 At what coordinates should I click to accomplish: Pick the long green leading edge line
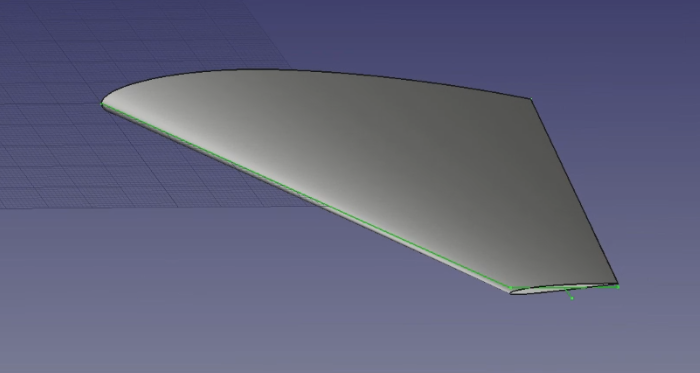306,196
